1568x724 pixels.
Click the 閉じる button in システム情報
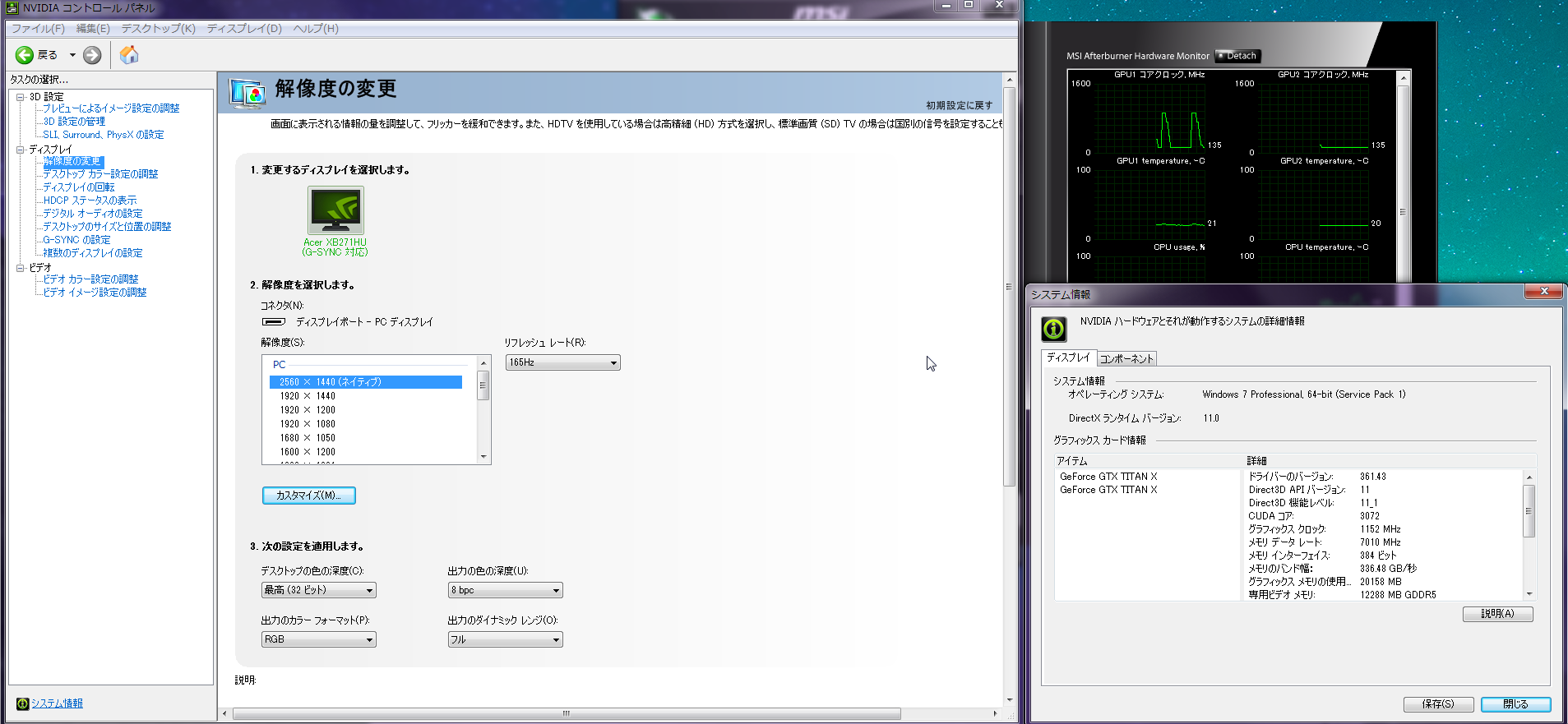(1516, 704)
